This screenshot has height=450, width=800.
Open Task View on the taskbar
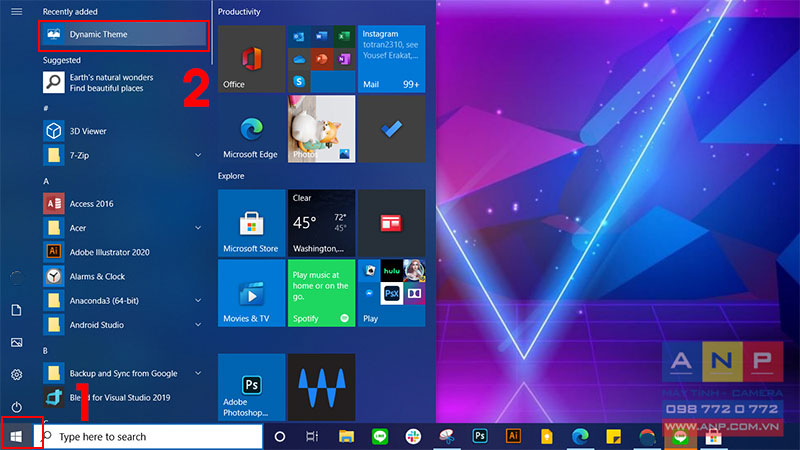(x=312, y=437)
